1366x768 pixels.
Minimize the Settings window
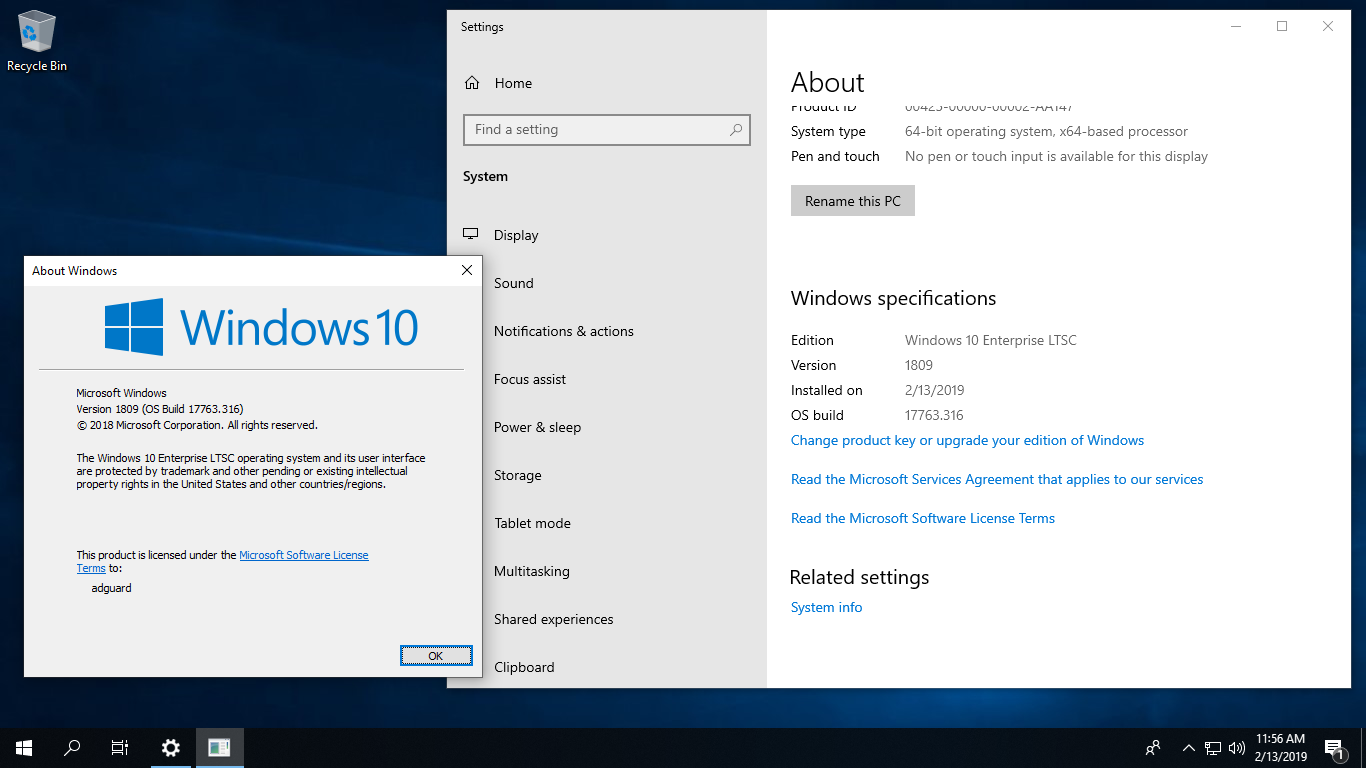click(x=1236, y=27)
